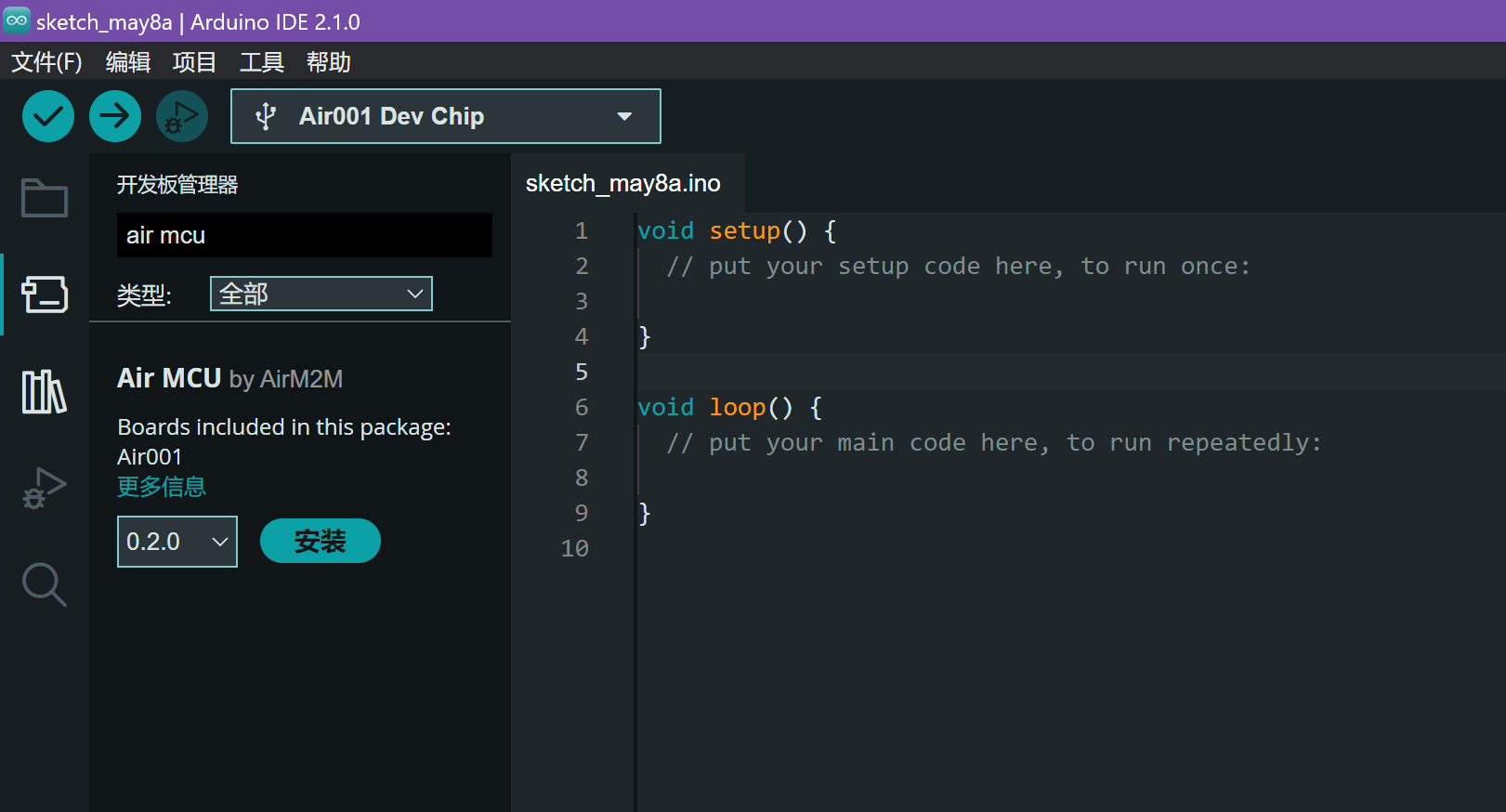
Task: Open the 帮助 menu
Action: coord(328,62)
